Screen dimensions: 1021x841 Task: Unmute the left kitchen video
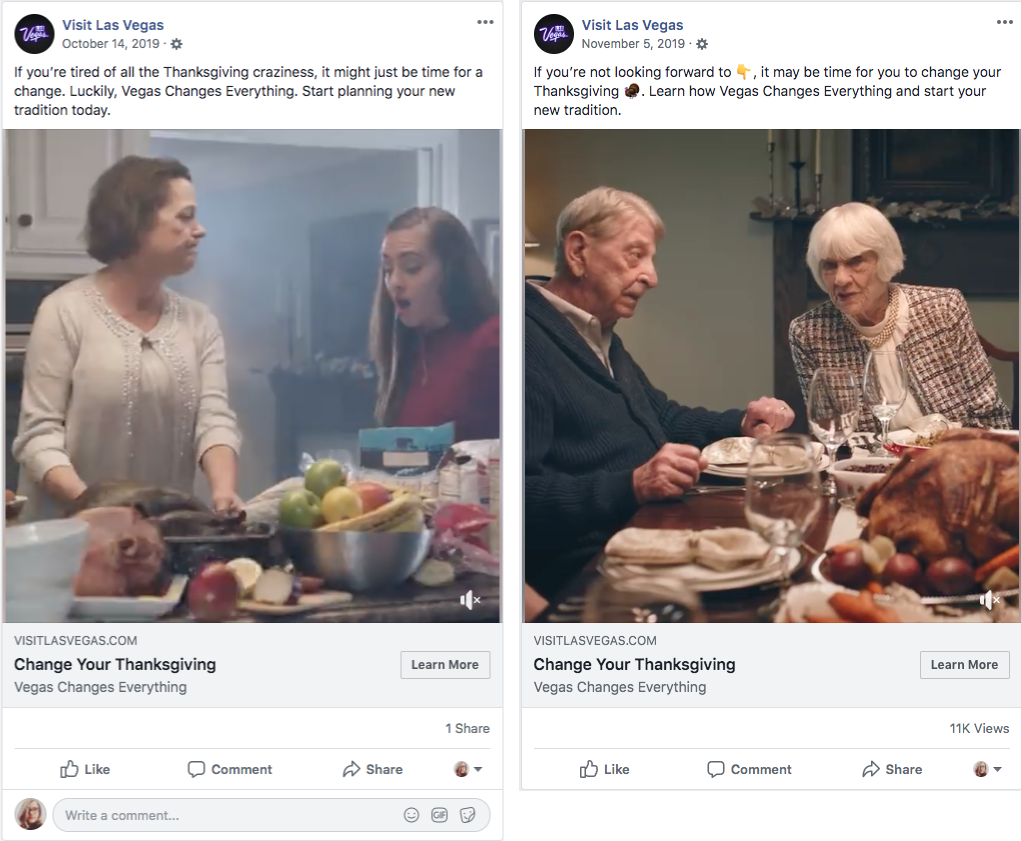[x=470, y=600]
